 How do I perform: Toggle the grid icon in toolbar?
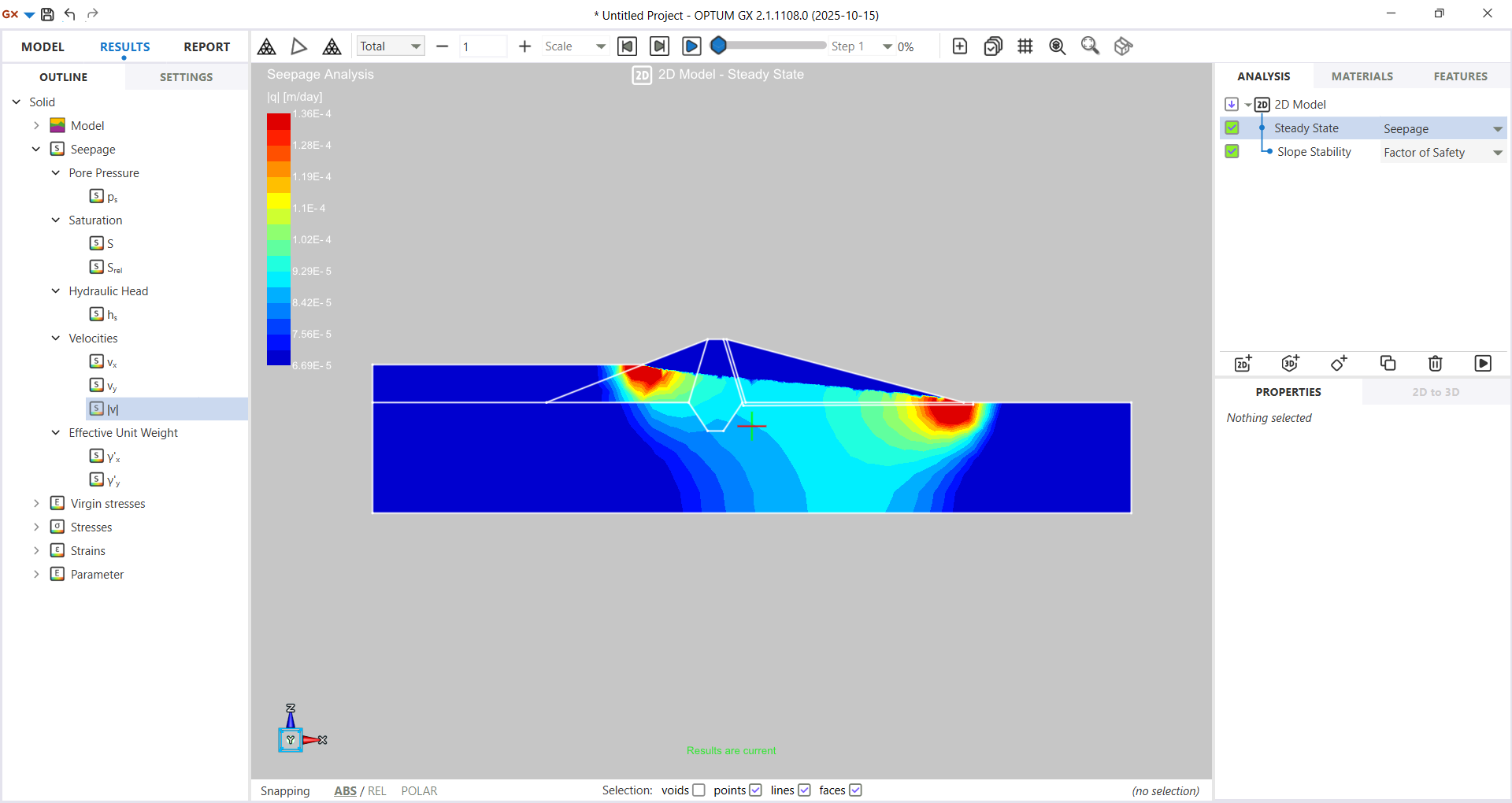click(x=1025, y=46)
